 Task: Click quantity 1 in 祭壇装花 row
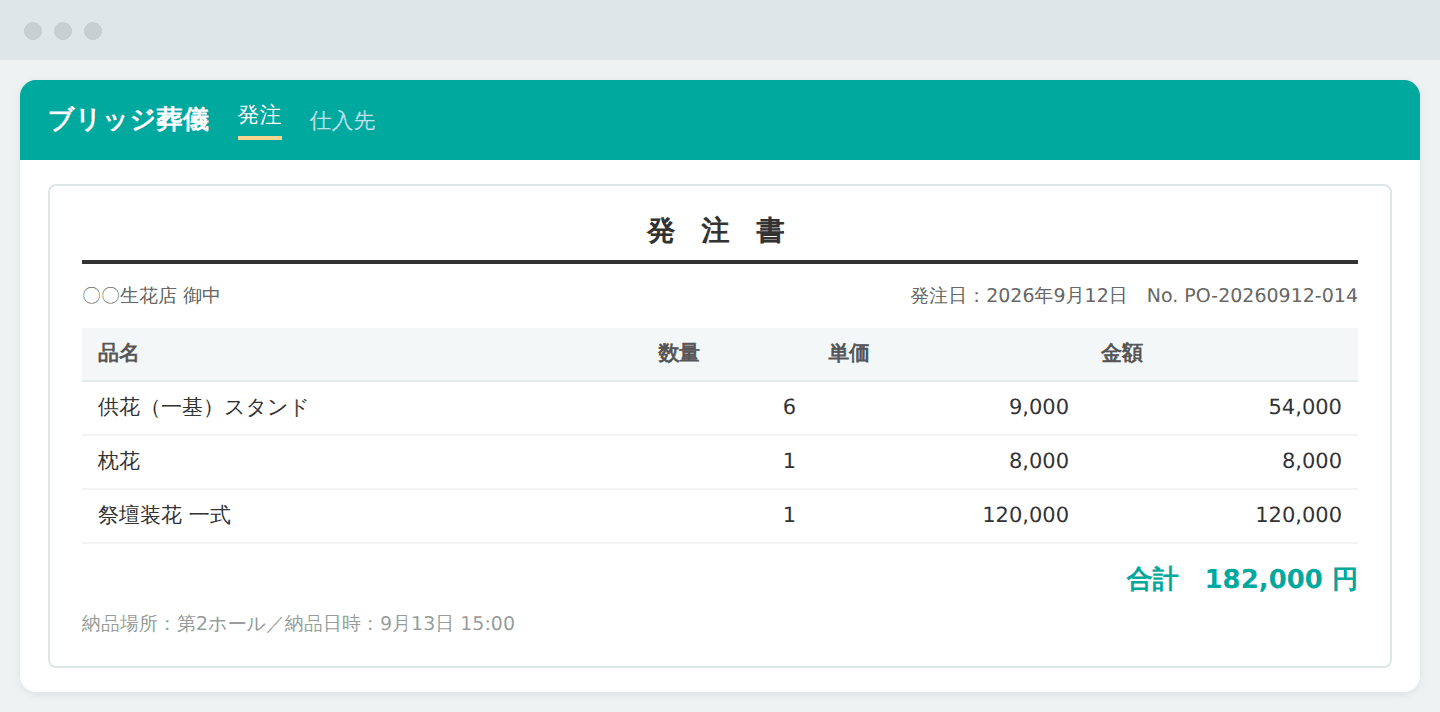click(789, 515)
